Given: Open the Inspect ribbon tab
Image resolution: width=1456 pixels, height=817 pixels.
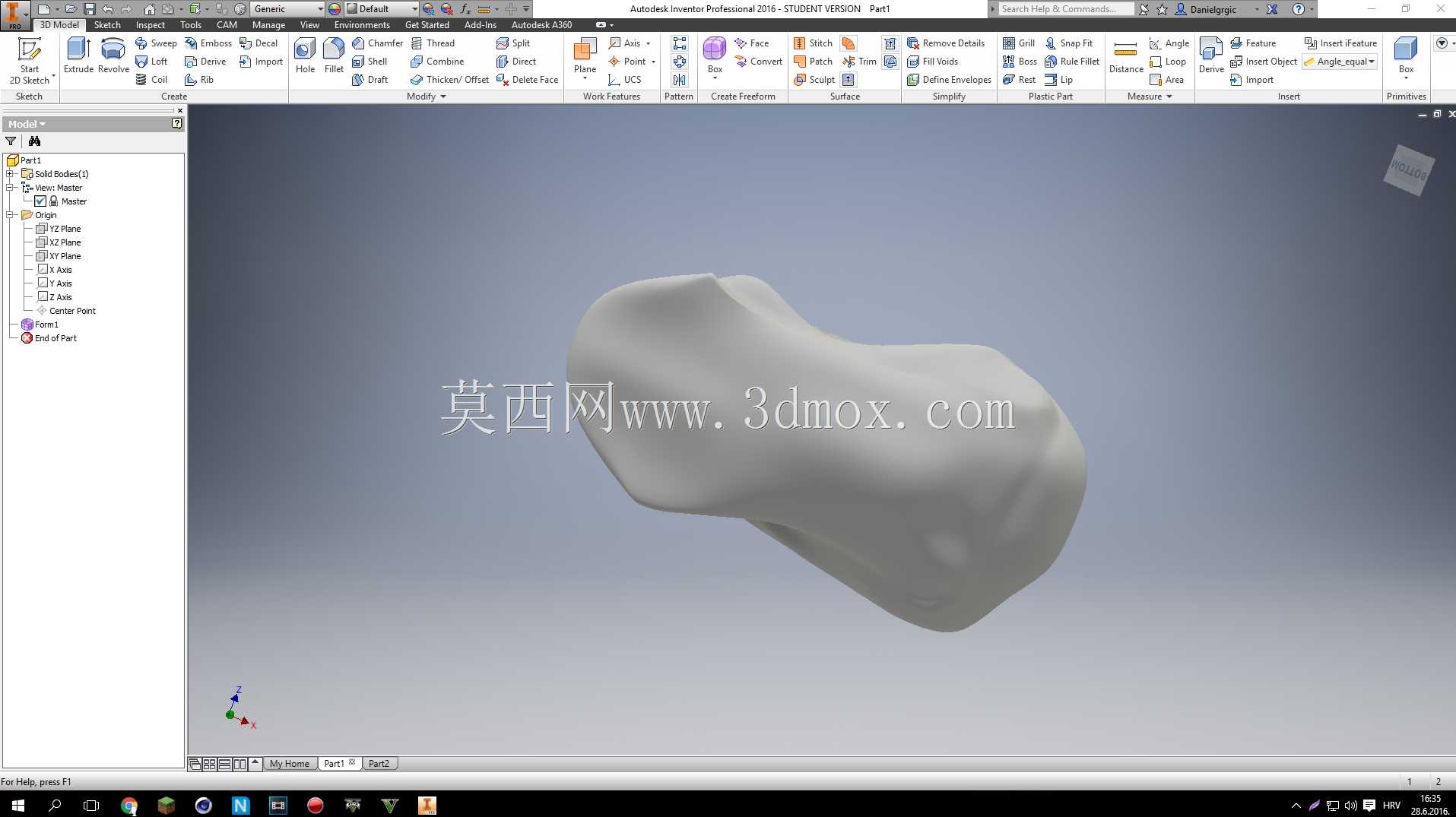Looking at the screenshot, I should tap(151, 25).
